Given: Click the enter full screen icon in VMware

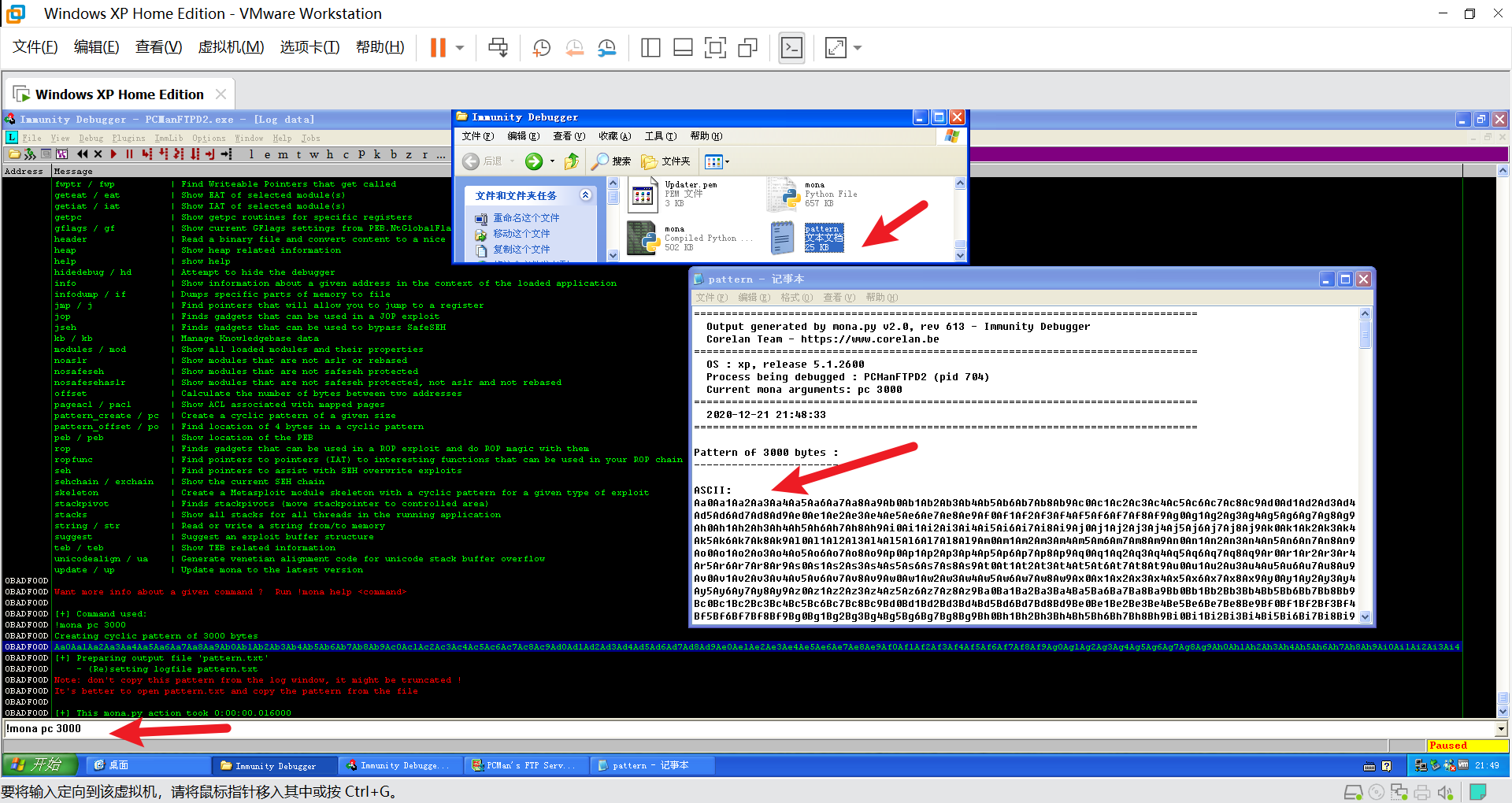Looking at the screenshot, I should (715, 48).
